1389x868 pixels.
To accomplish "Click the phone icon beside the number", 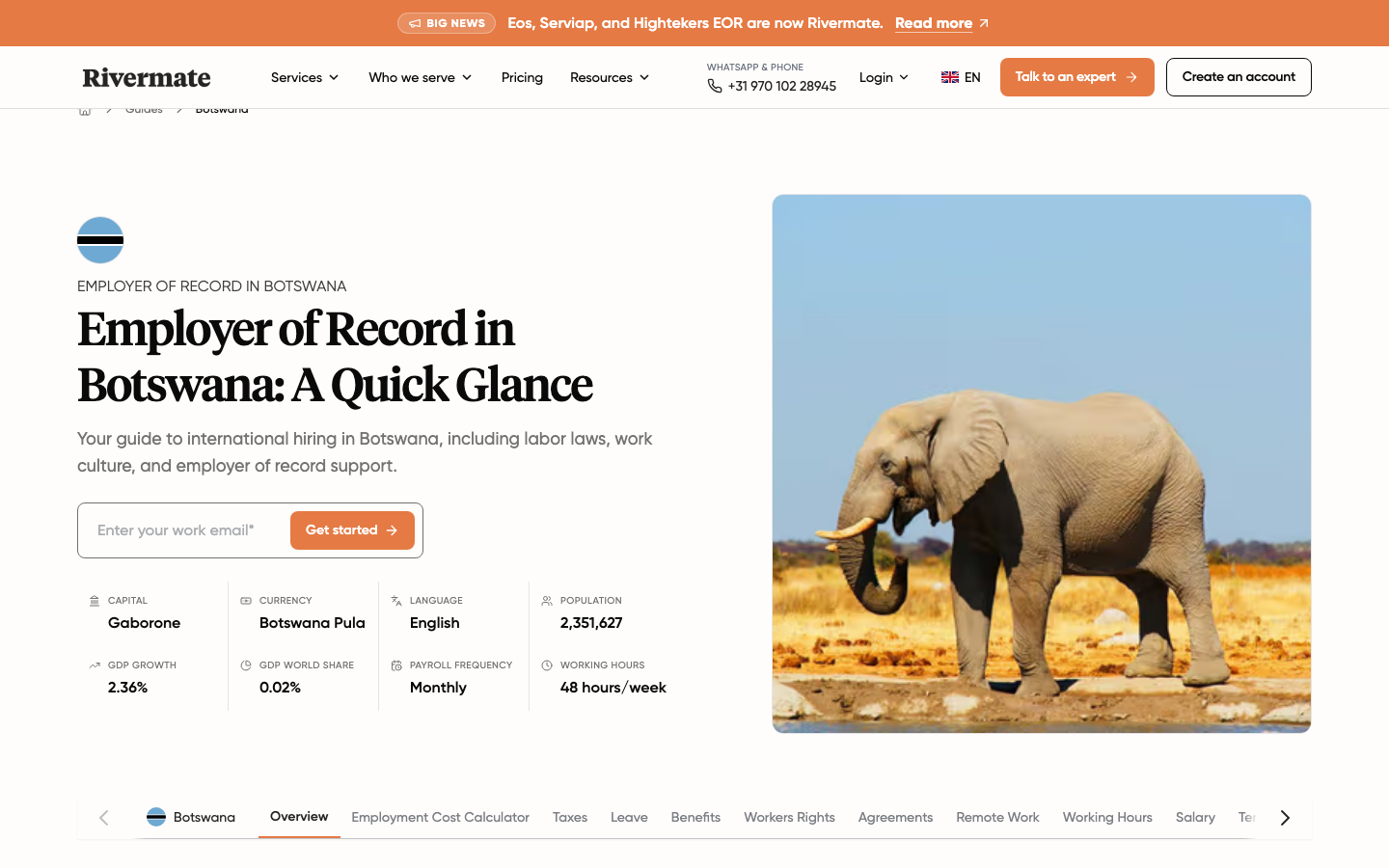I will coord(715,86).
